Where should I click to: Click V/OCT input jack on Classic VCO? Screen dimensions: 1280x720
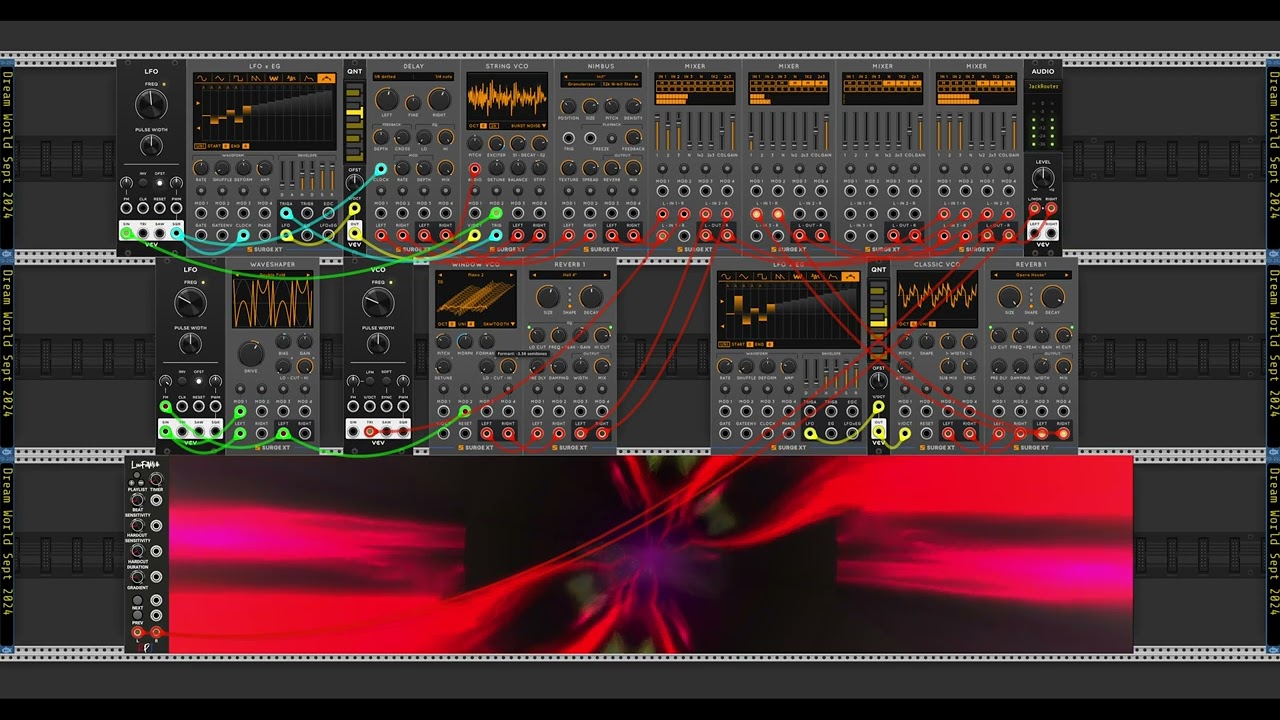[x=905, y=432]
